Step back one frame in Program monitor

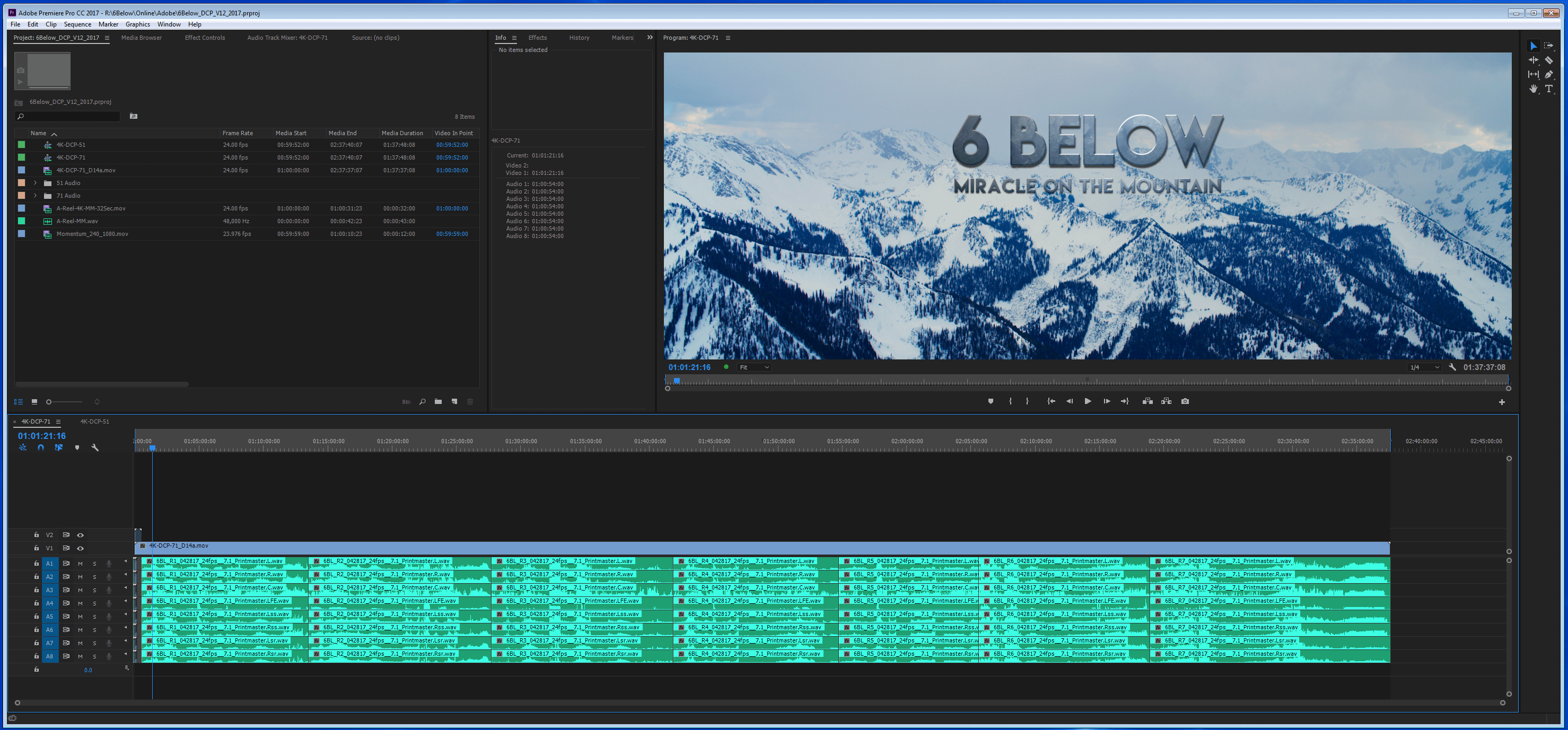click(1070, 401)
